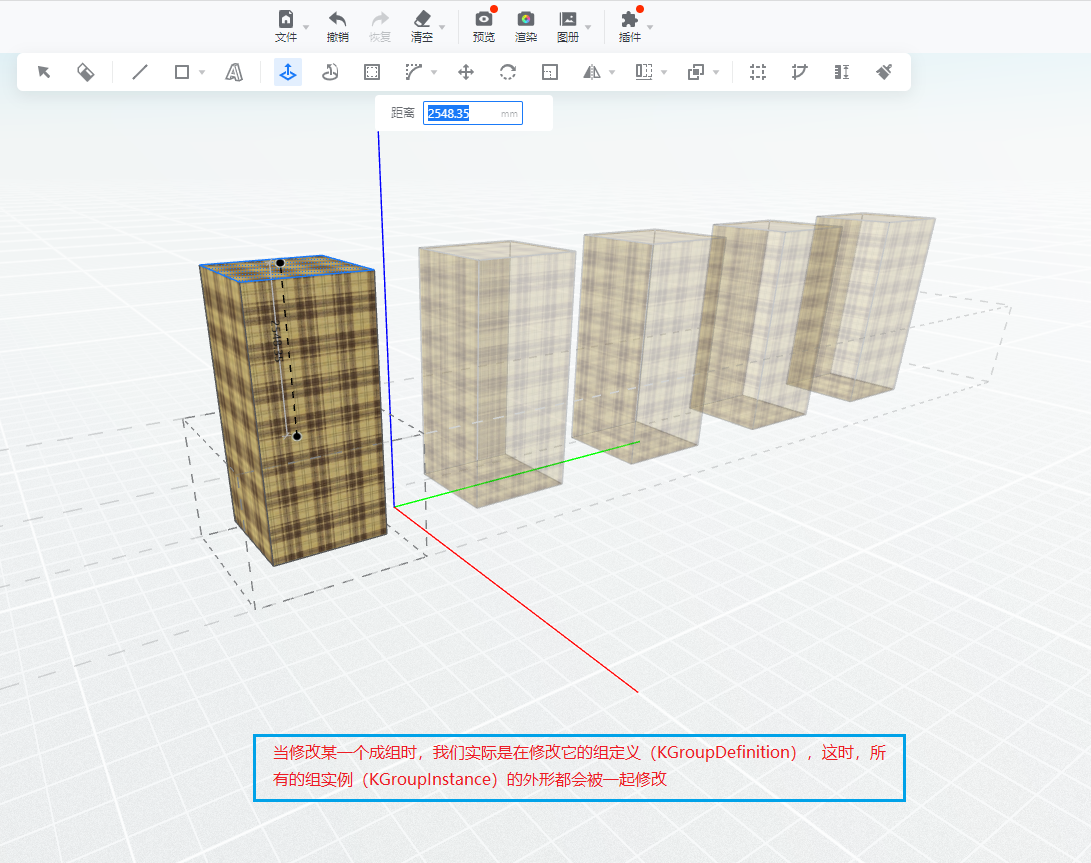The height and width of the screenshot is (863, 1091).
Task: Click the section cut tool icon
Action: (x=799, y=72)
